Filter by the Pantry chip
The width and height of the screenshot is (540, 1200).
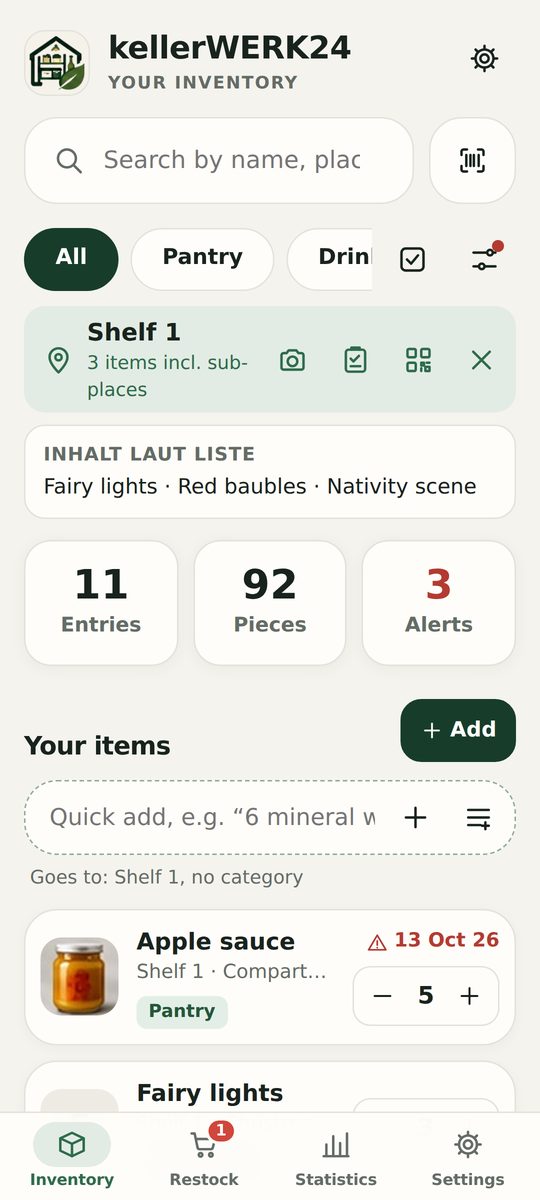point(202,259)
